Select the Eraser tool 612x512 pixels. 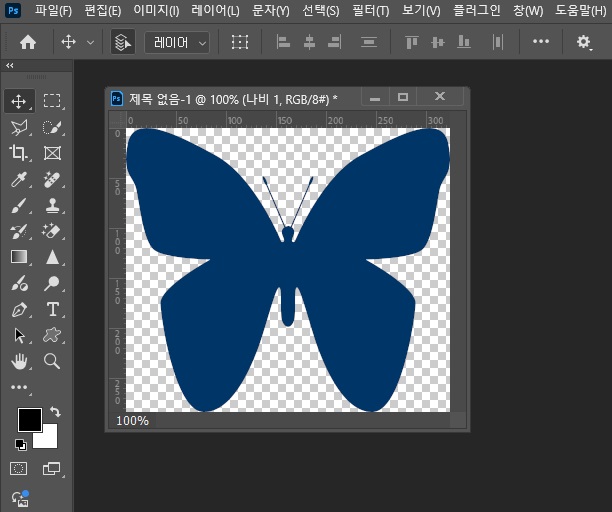pos(52,231)
